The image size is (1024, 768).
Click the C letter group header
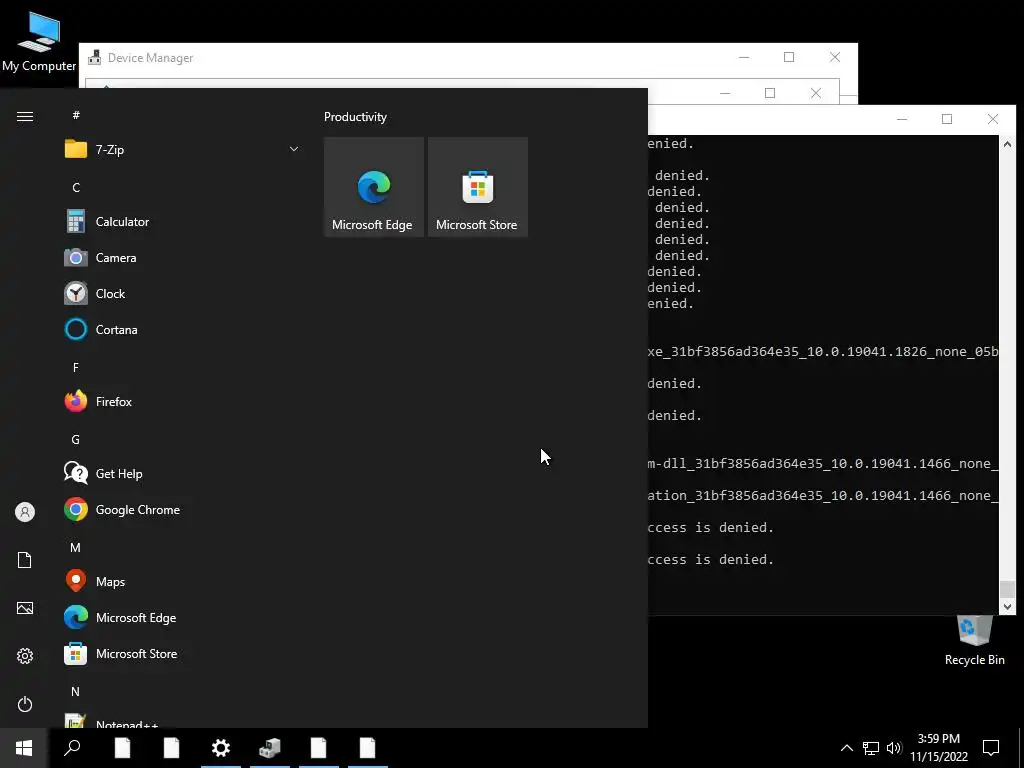pos(76,187)
